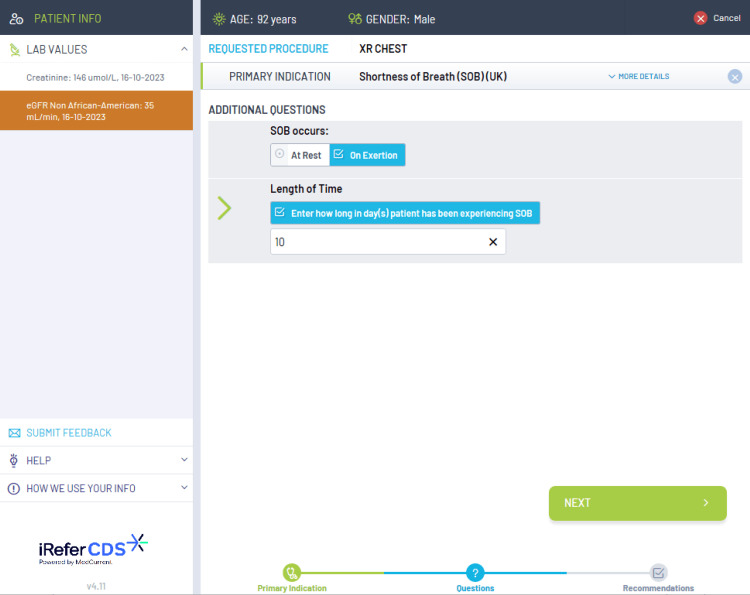Click the PATIENT INFO header text
The height and width of the screenshot is (595, 750).
pyautogui.click(x=67, y=19)
